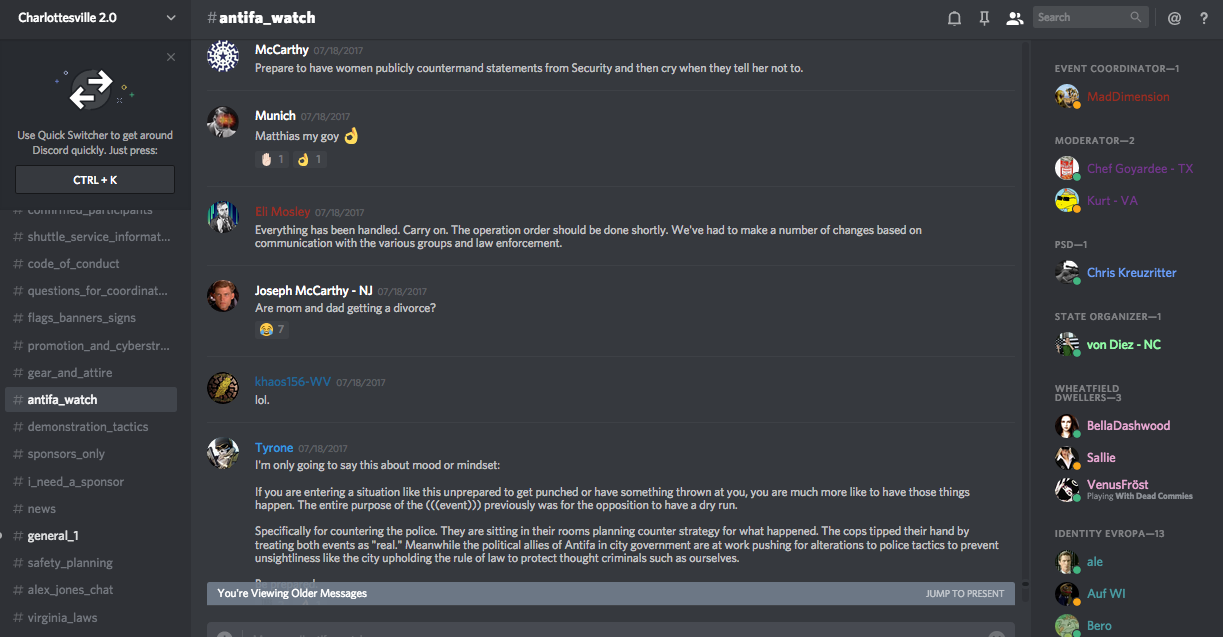Click the Tyrone username link
This screenshot has height=637, width=1223.
(x=274, y=448)
